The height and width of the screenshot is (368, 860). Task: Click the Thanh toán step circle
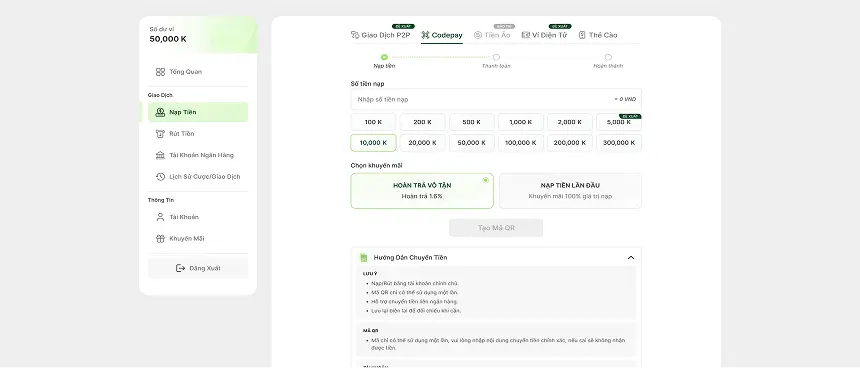click(496, 57)
